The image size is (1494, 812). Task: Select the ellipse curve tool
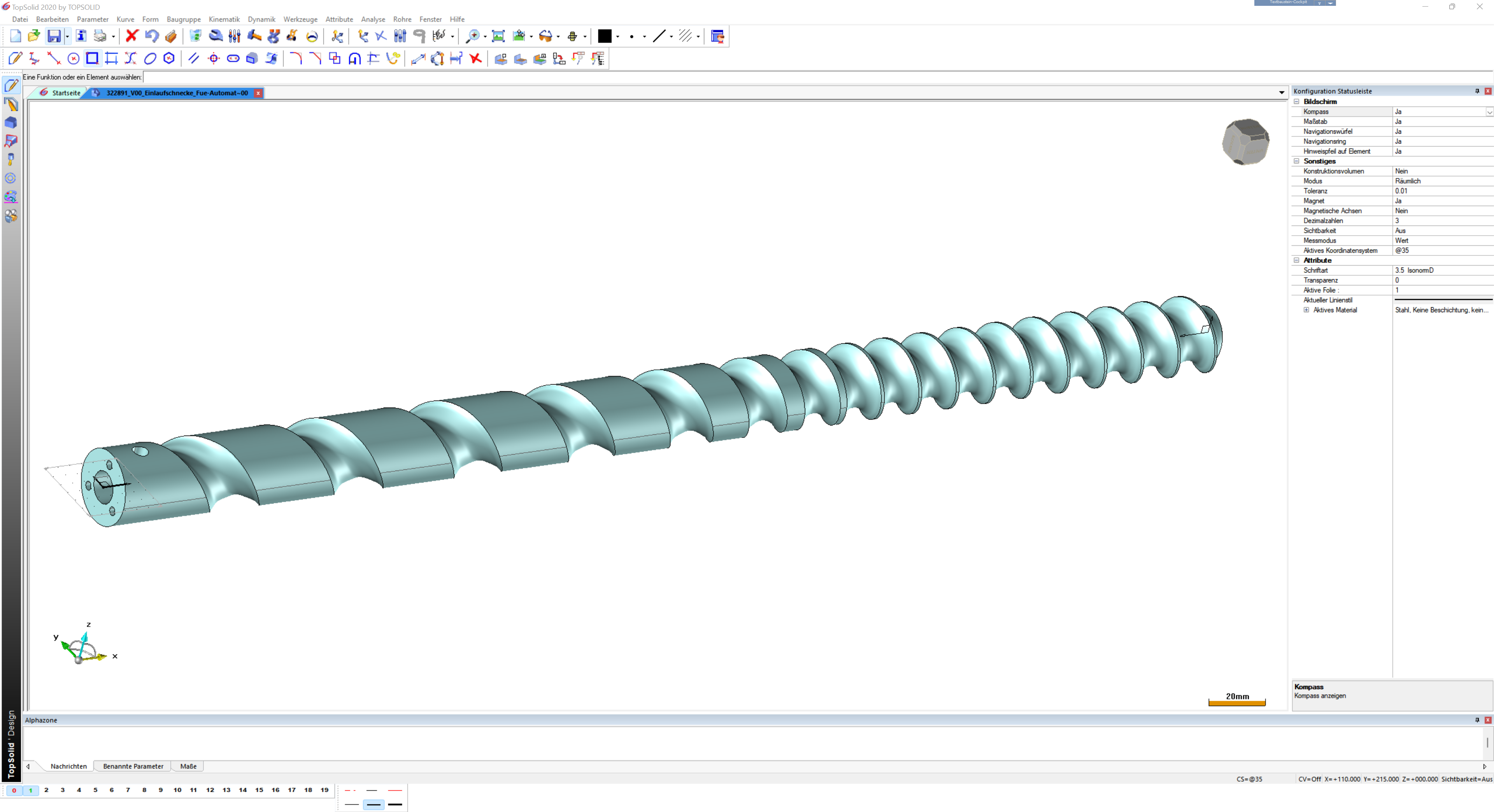pos(150,59)
